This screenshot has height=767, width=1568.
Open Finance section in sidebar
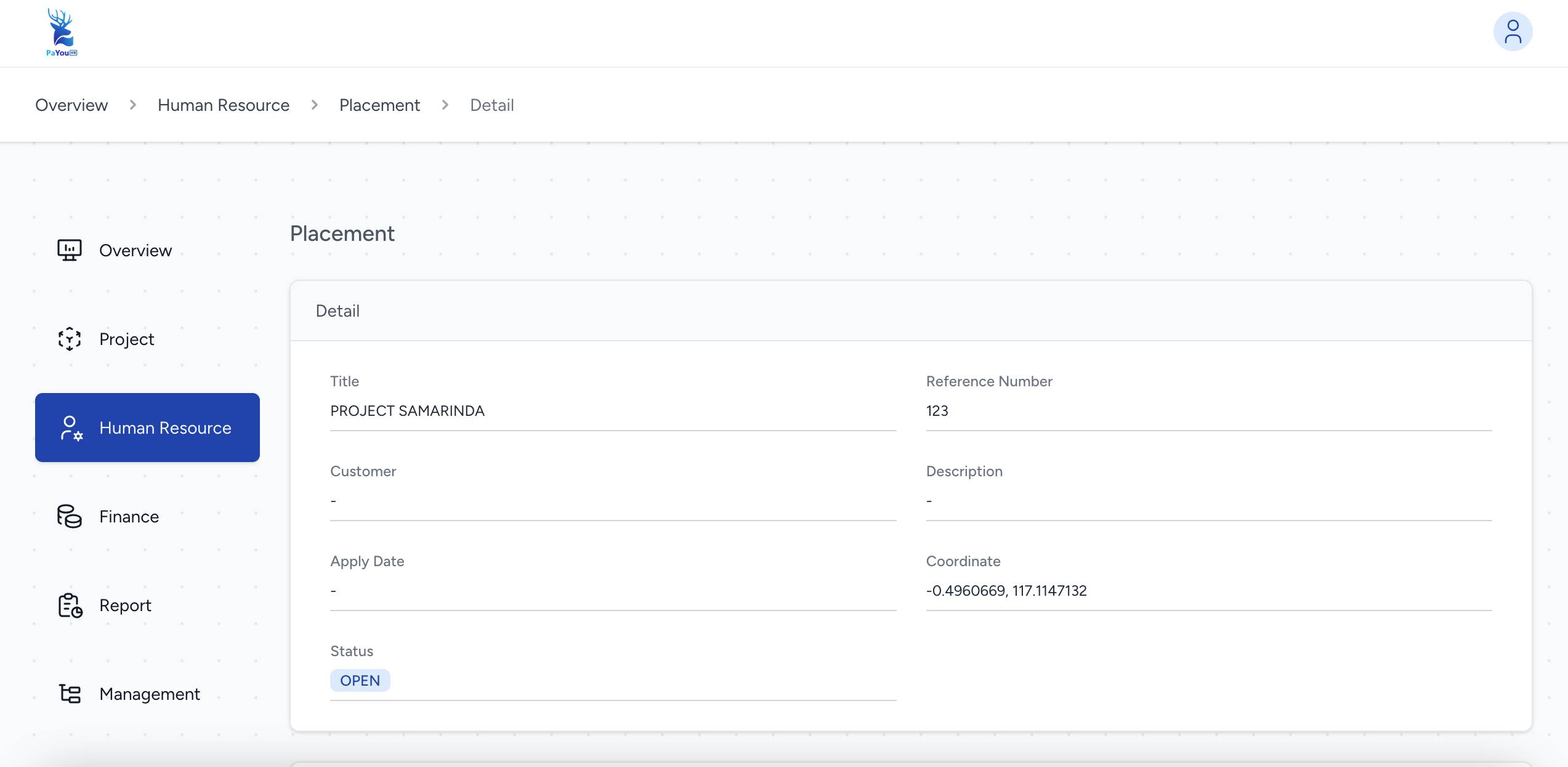pyautogui.click(x=129, y=516)
